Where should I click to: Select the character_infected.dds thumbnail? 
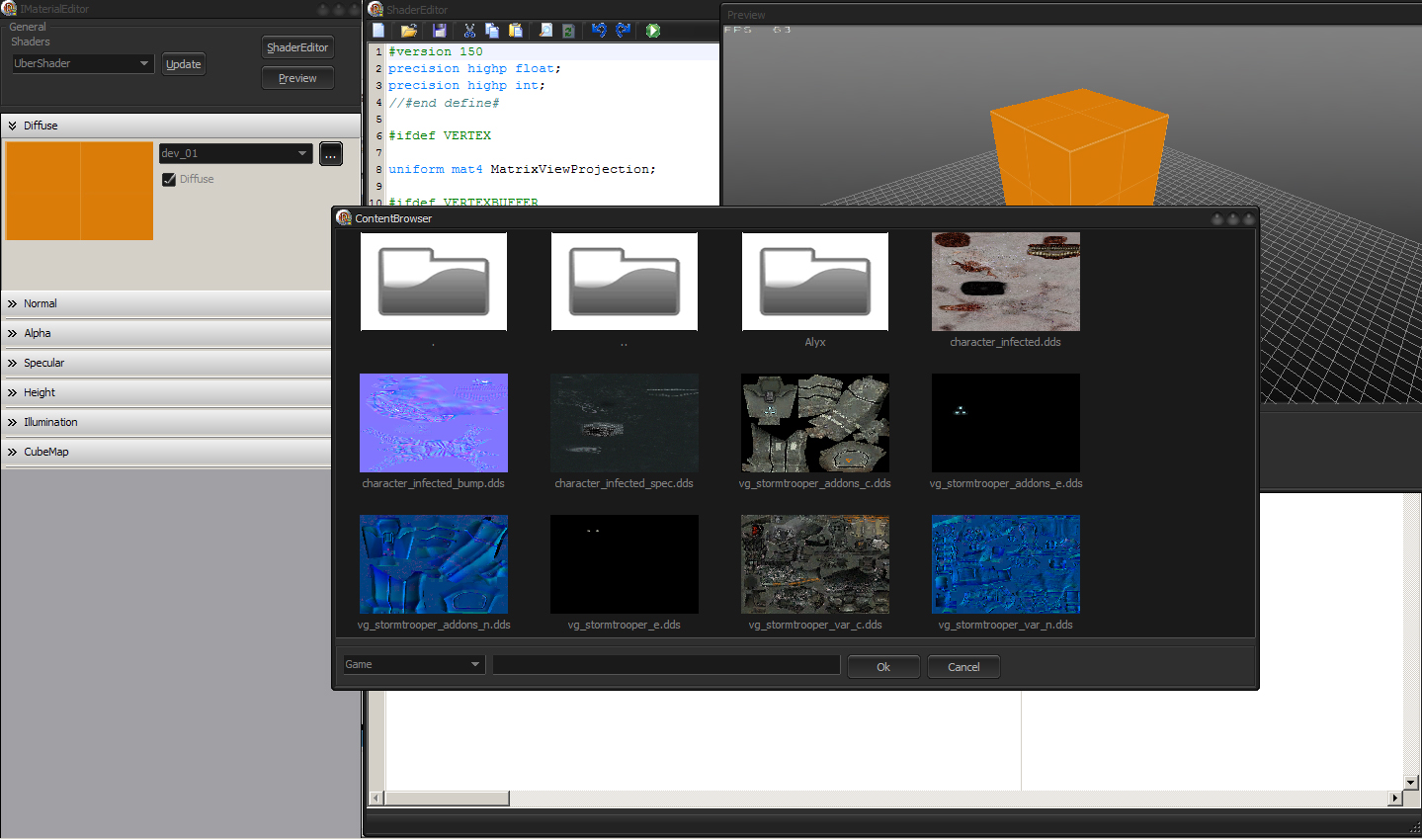[x=1006, y=282]
